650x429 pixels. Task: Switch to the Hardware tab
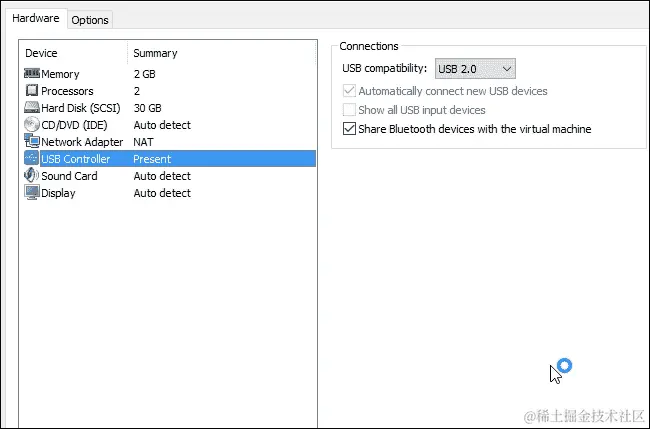[36, 18]
